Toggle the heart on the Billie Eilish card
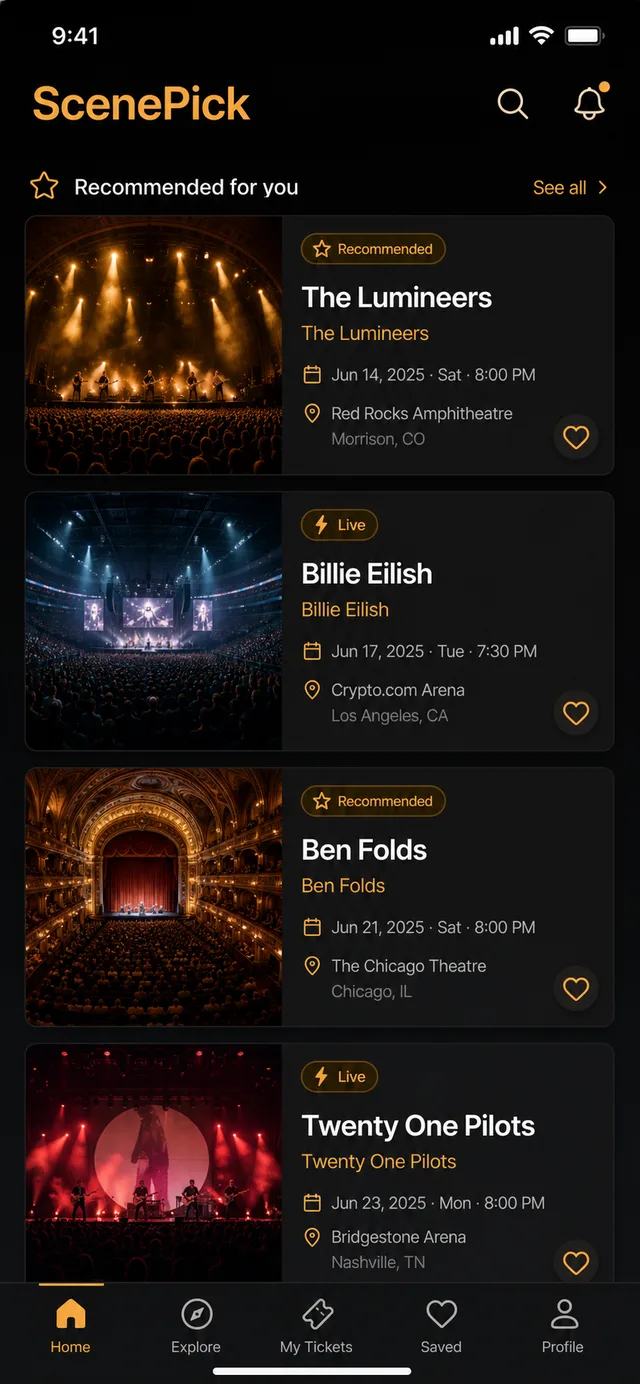The image size is (640, 1384). (x=576, y=713)
